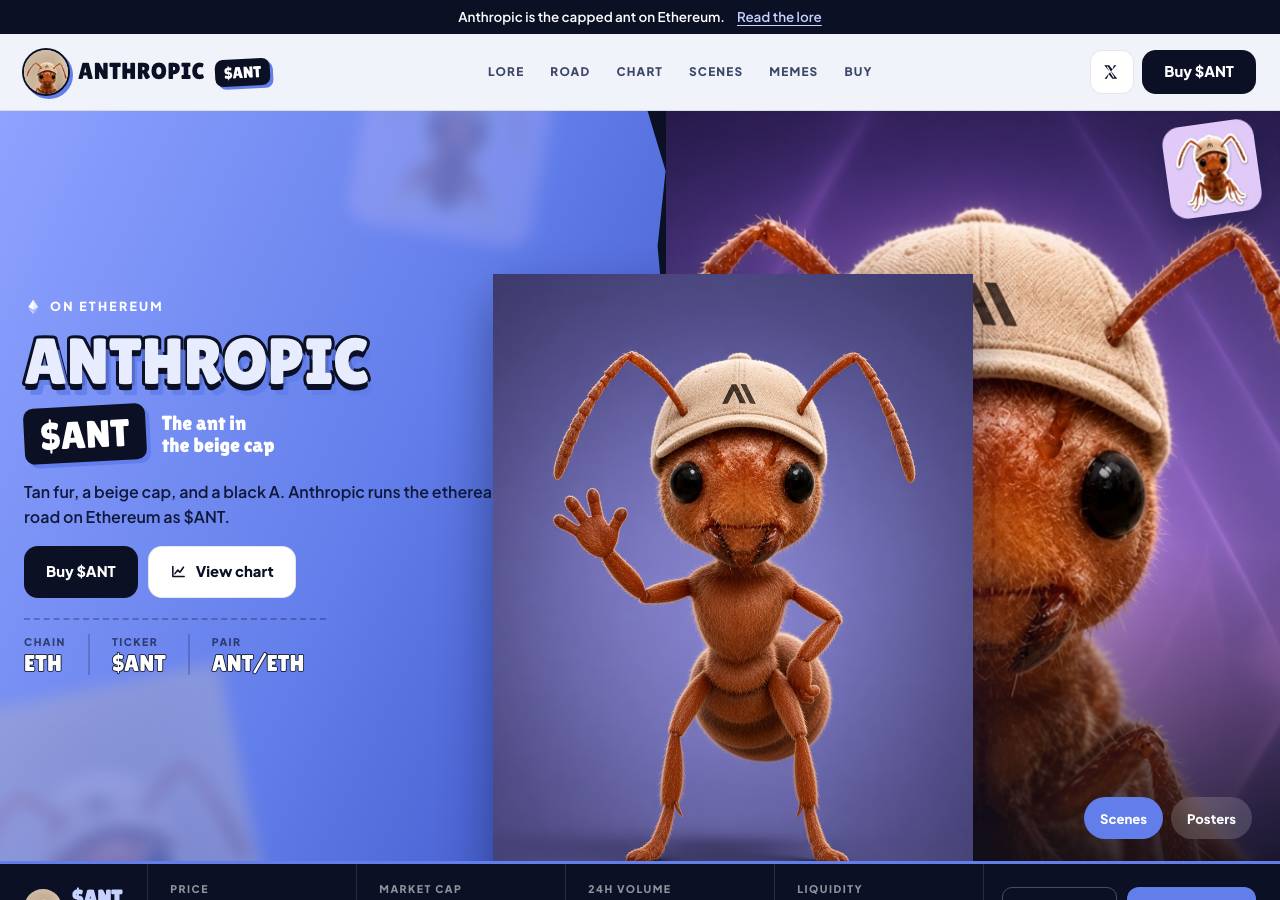
Task: Click the "$ANT" value under TICKER
Action: click(139, 663)
